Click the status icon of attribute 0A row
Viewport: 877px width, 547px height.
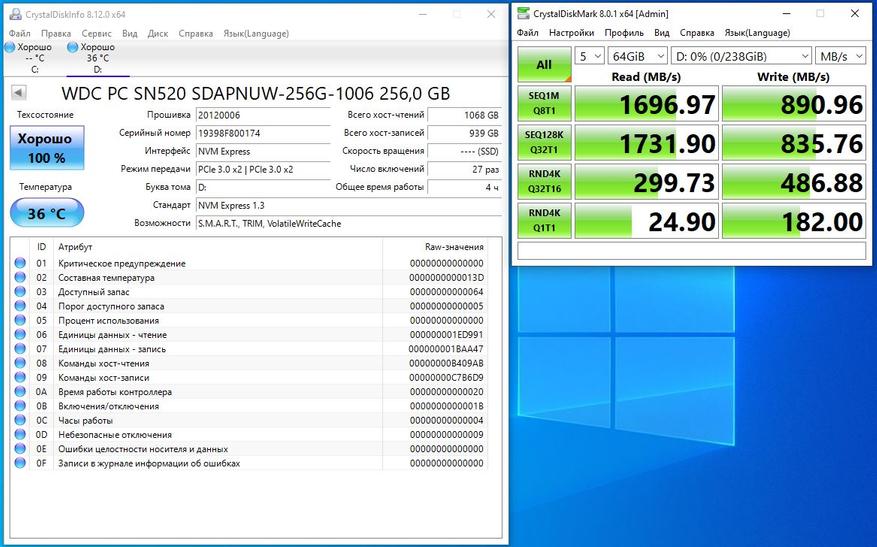click(x=20, y=392)
